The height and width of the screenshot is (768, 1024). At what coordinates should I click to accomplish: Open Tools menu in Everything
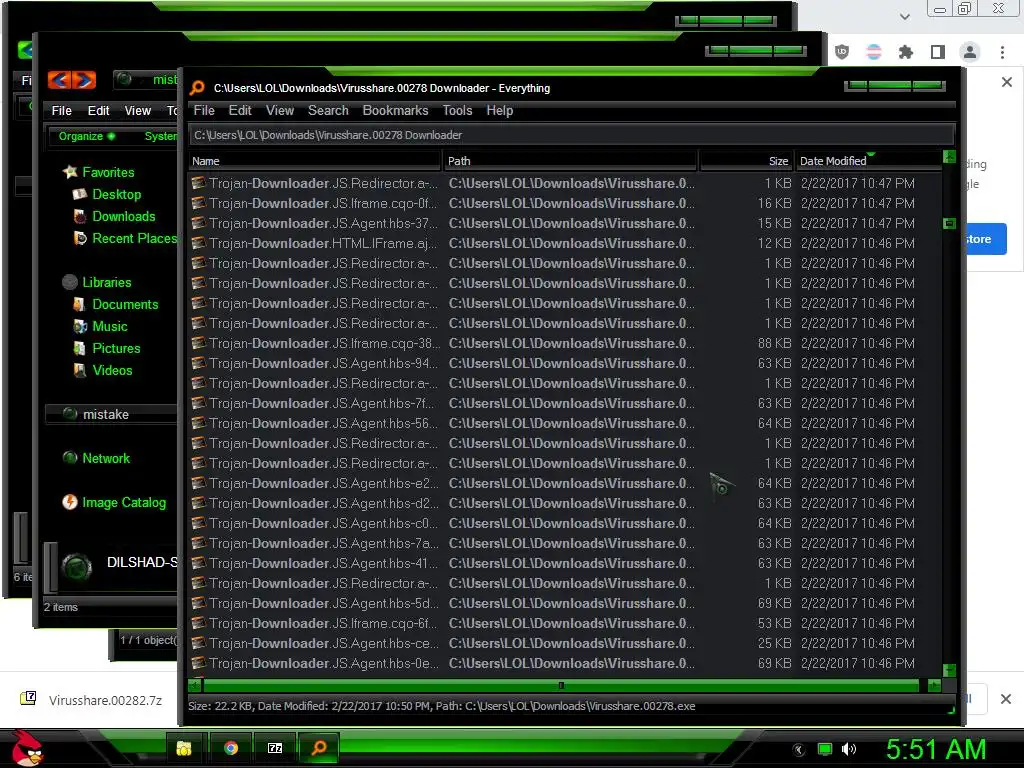tap(457, 110)
